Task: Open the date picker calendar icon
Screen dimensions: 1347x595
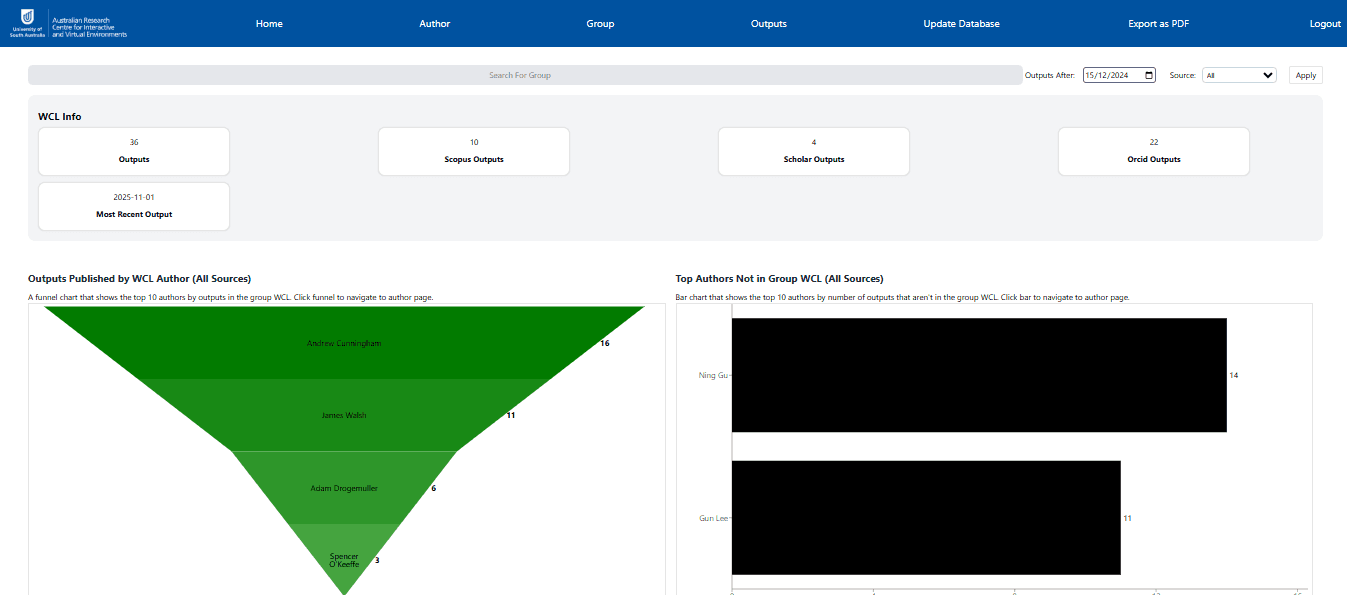Action: 1149,75
